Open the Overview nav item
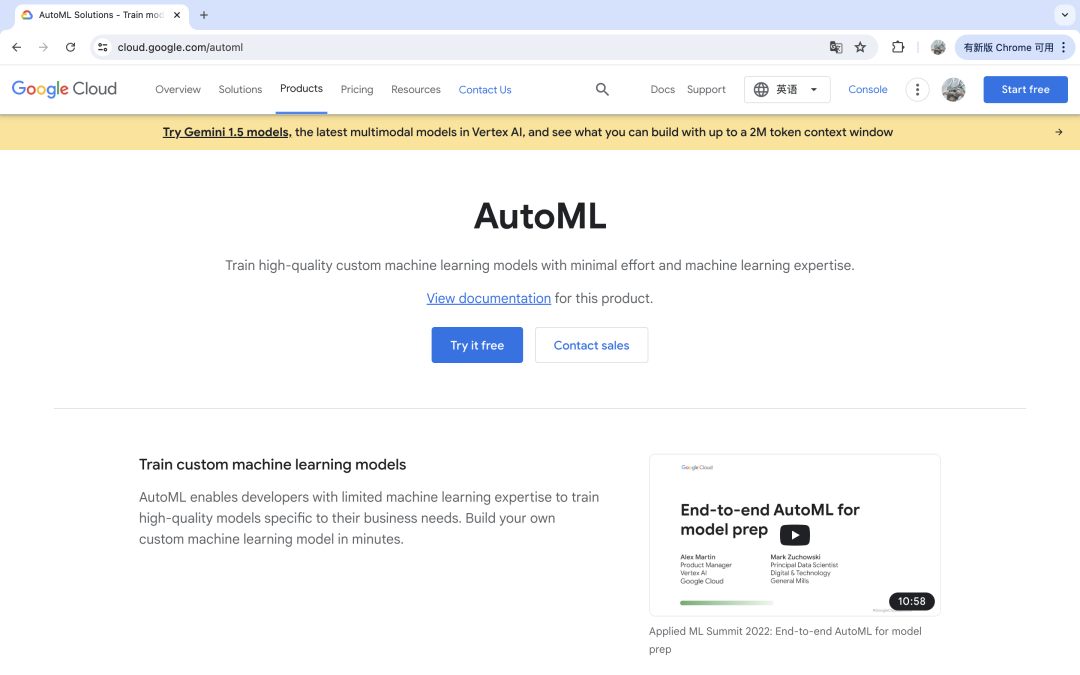The image size is (1080, 675). (x=178, y=90)
